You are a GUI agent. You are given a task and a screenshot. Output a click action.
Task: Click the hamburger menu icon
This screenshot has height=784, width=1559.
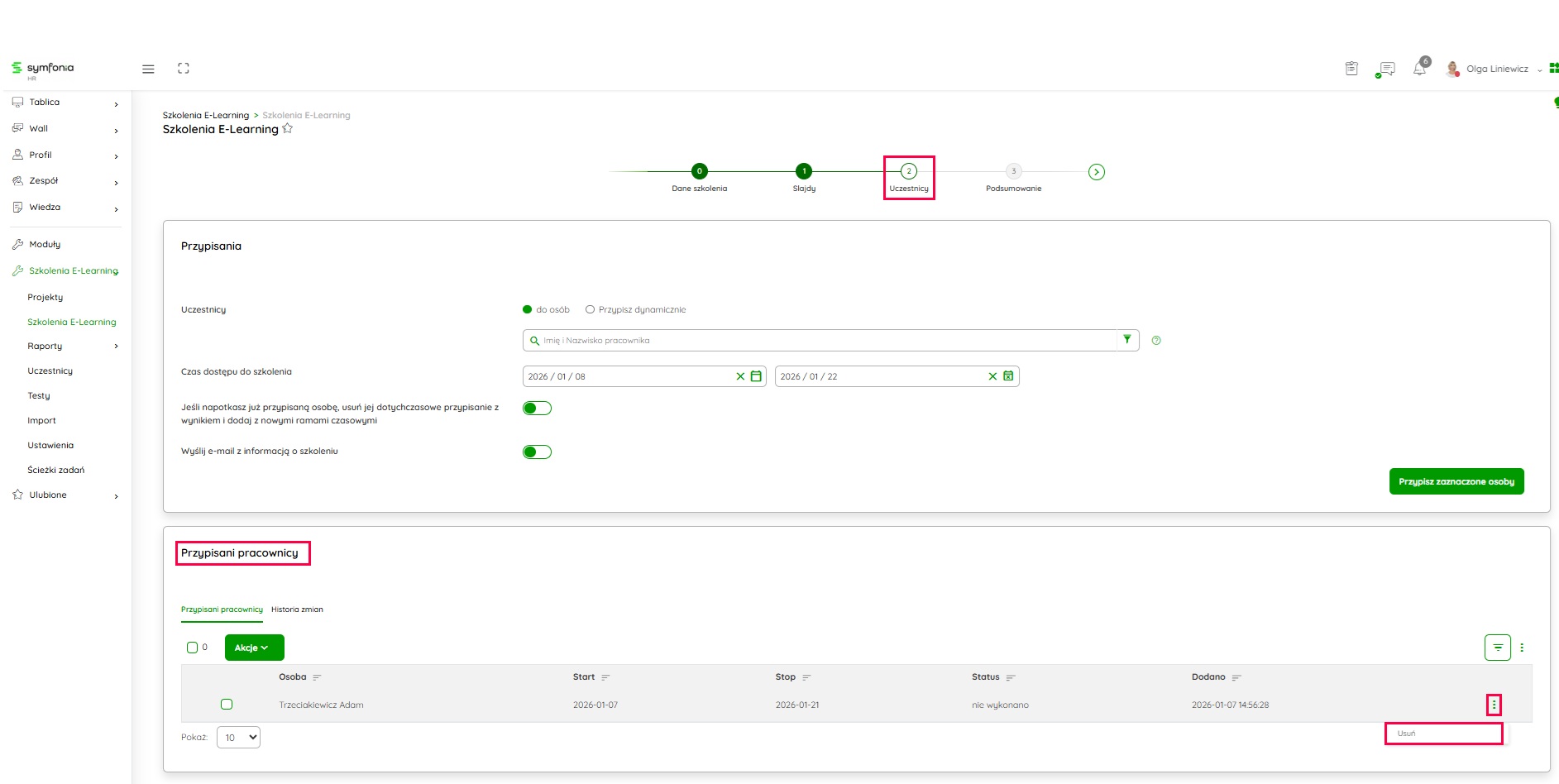pos(148,69)
